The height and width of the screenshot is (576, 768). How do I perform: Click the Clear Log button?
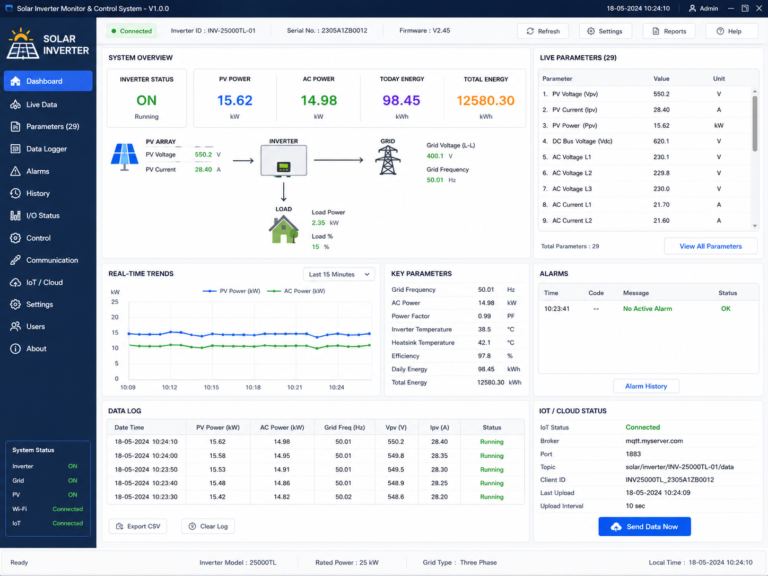(x=208, y=526)
